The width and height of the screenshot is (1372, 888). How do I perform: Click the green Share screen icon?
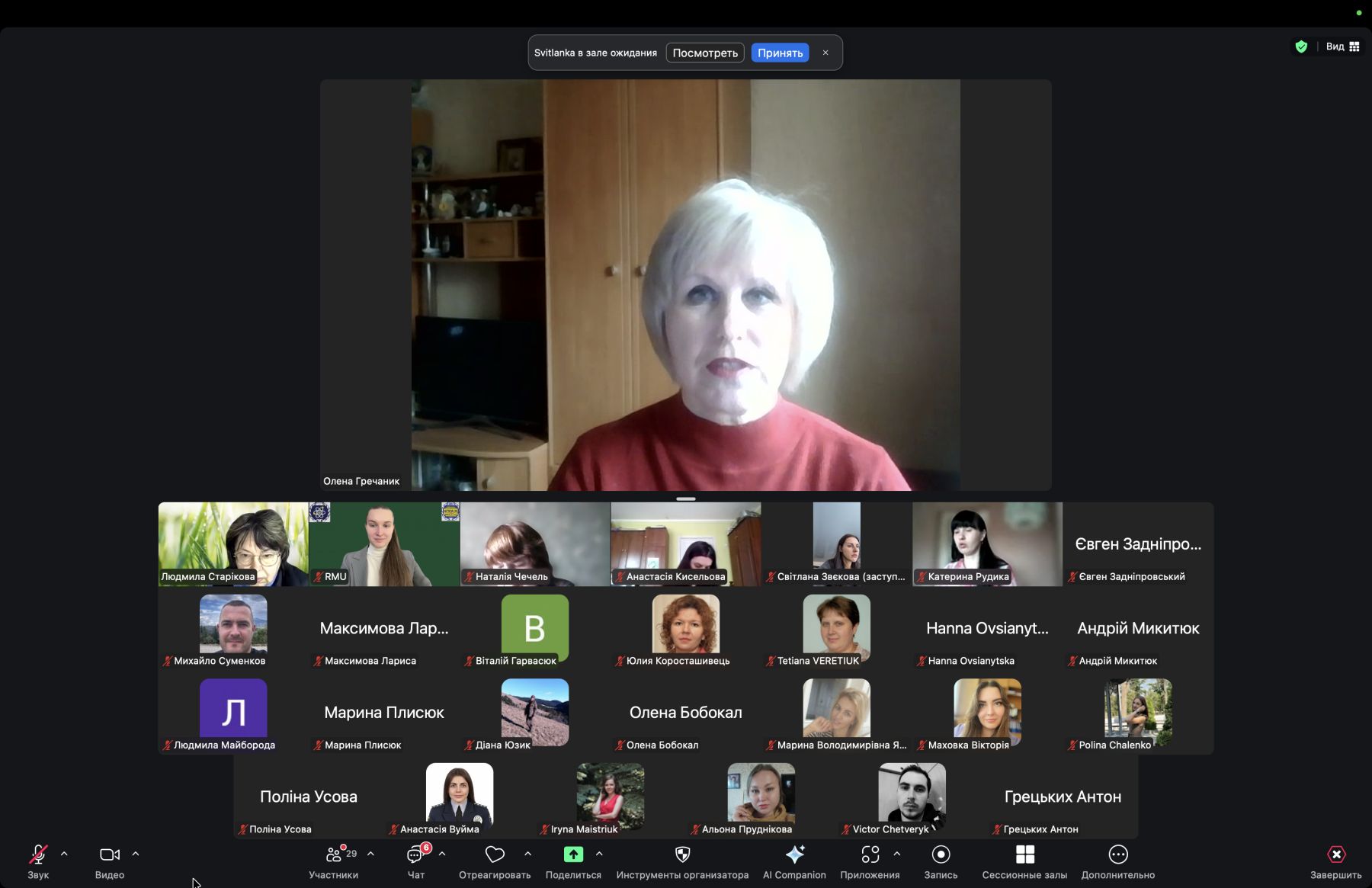click(573, 854)
